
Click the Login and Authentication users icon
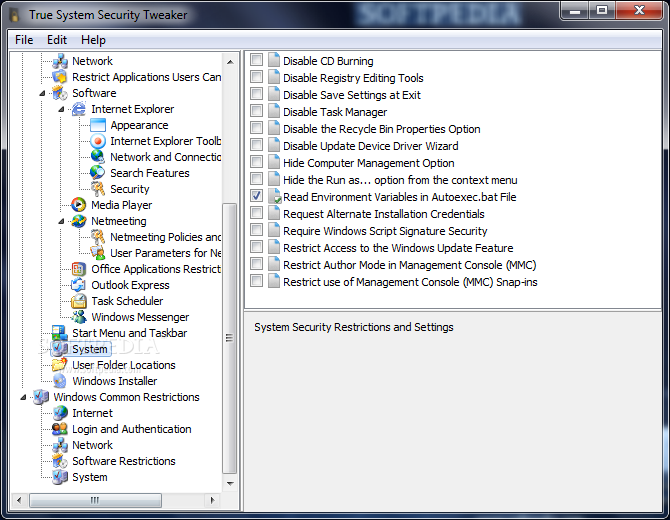60,429
